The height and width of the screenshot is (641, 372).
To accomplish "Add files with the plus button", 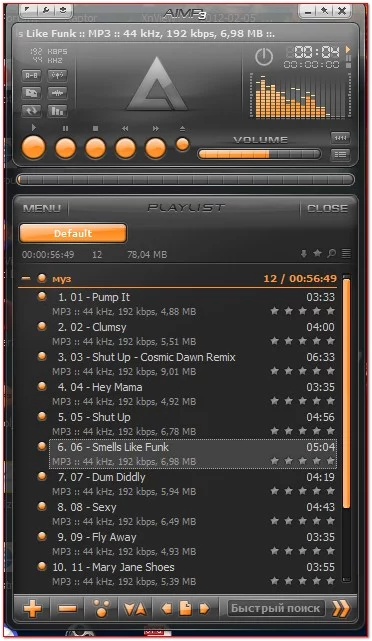I will (33, 609).
